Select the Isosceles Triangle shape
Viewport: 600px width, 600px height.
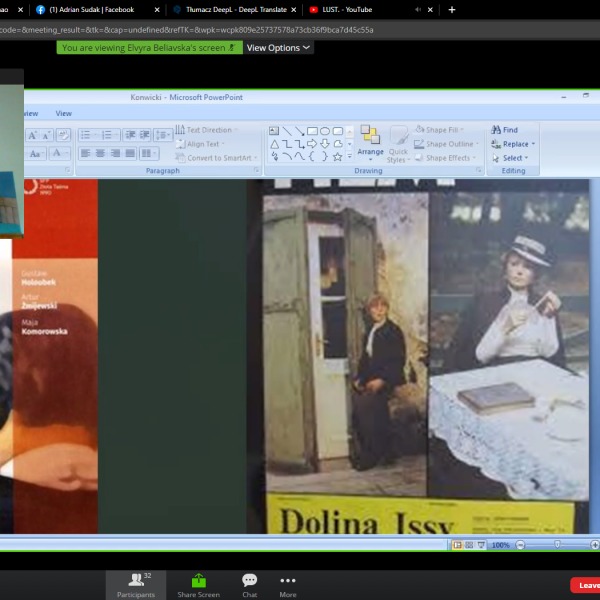tap(274, 144)
